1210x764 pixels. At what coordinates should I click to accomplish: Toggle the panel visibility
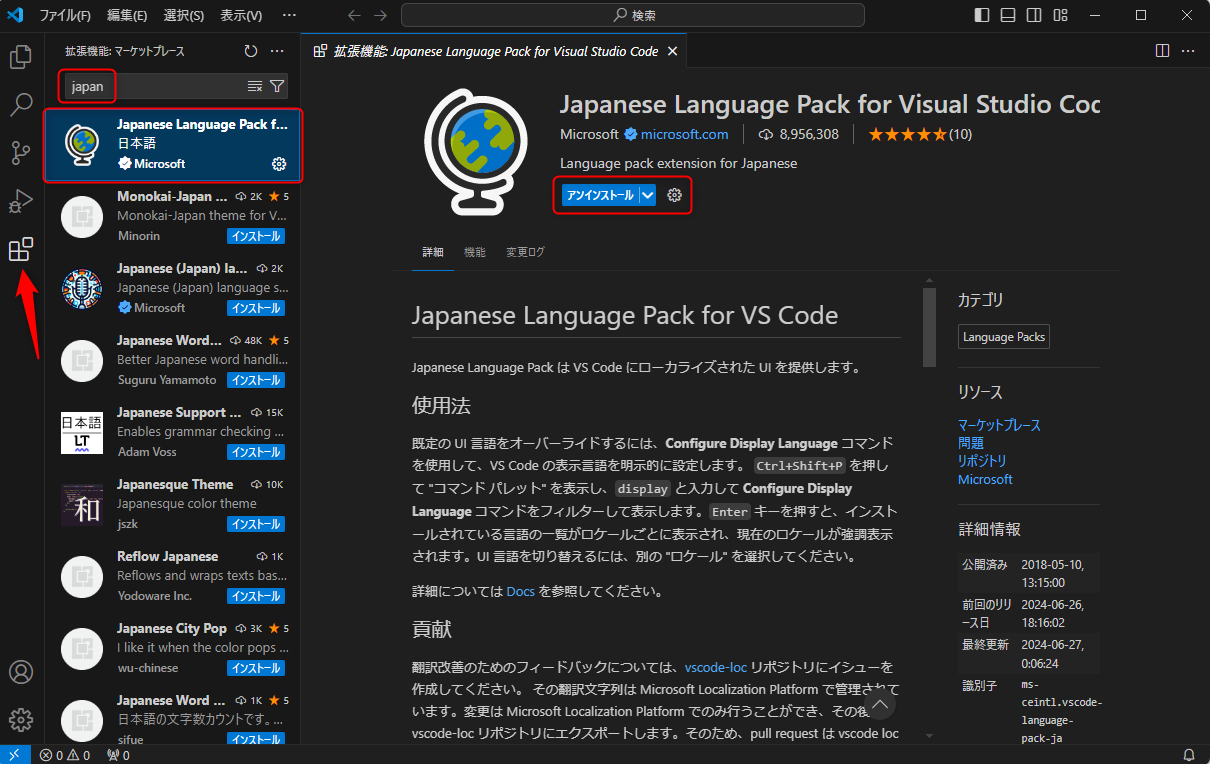coord(1007,15)
